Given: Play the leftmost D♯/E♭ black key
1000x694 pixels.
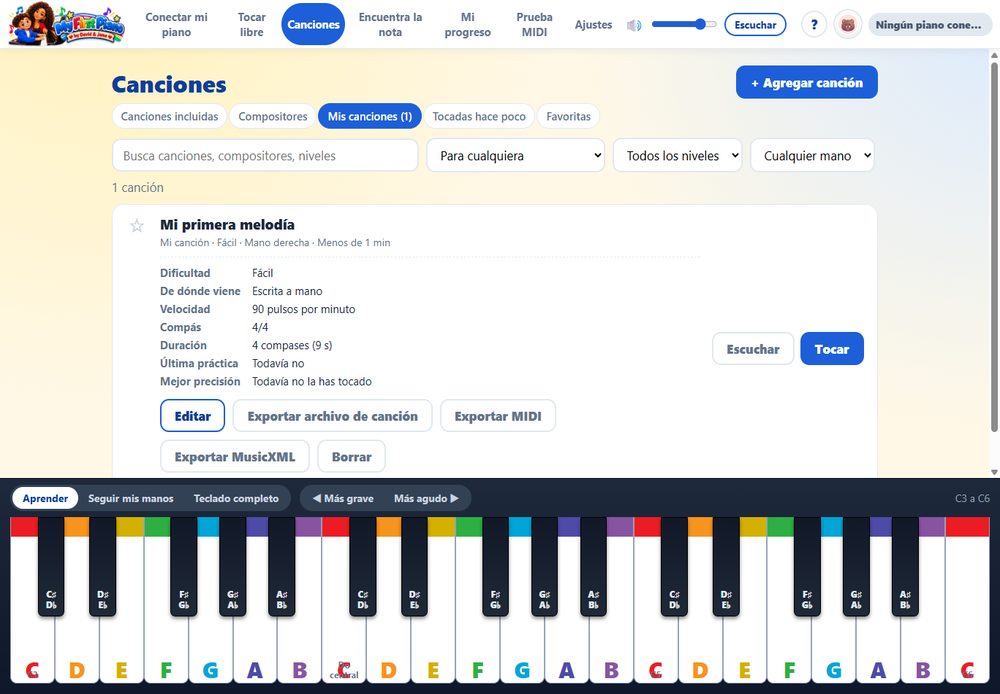Looking at the screenshot, I should (103, 568).
